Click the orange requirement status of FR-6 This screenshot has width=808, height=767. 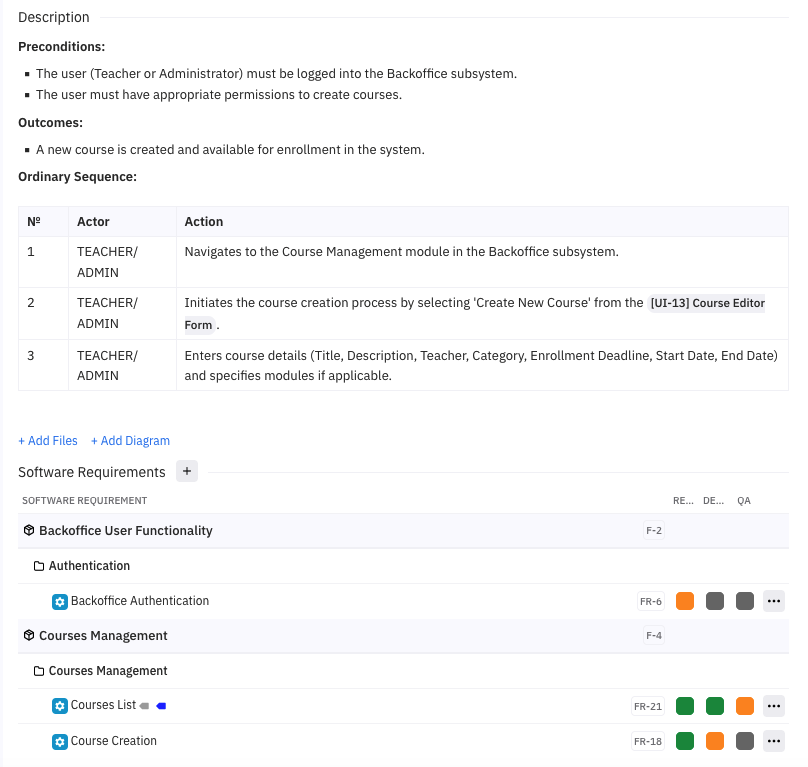(x=685, y=601)
